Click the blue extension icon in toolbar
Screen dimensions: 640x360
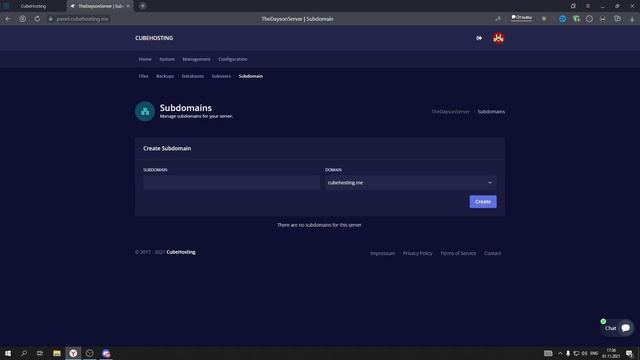pyautogui.click(x=562, y=19)
